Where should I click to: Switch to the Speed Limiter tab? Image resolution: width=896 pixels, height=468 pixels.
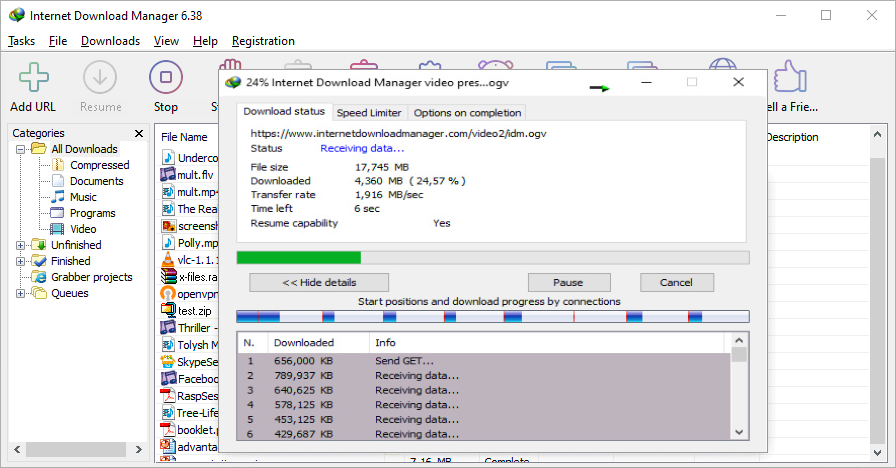pyautogui.click(x=369, y=112)
